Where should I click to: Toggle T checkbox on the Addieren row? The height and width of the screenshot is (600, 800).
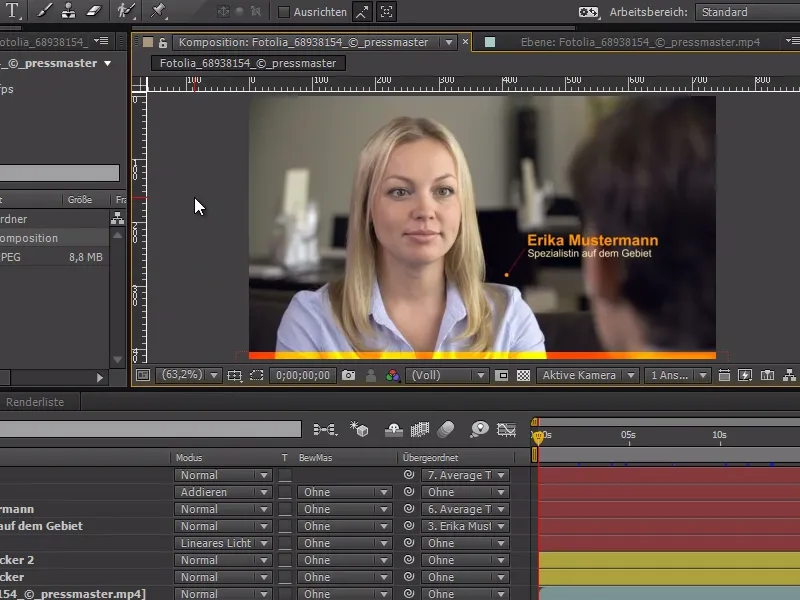coord(285,492)
